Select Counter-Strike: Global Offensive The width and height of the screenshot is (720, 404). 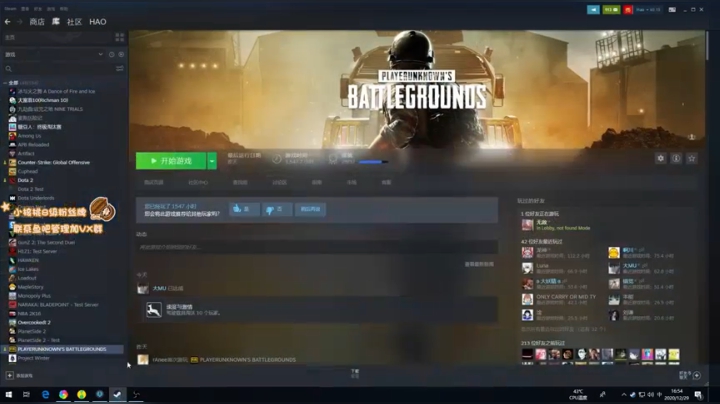point(54,163)
